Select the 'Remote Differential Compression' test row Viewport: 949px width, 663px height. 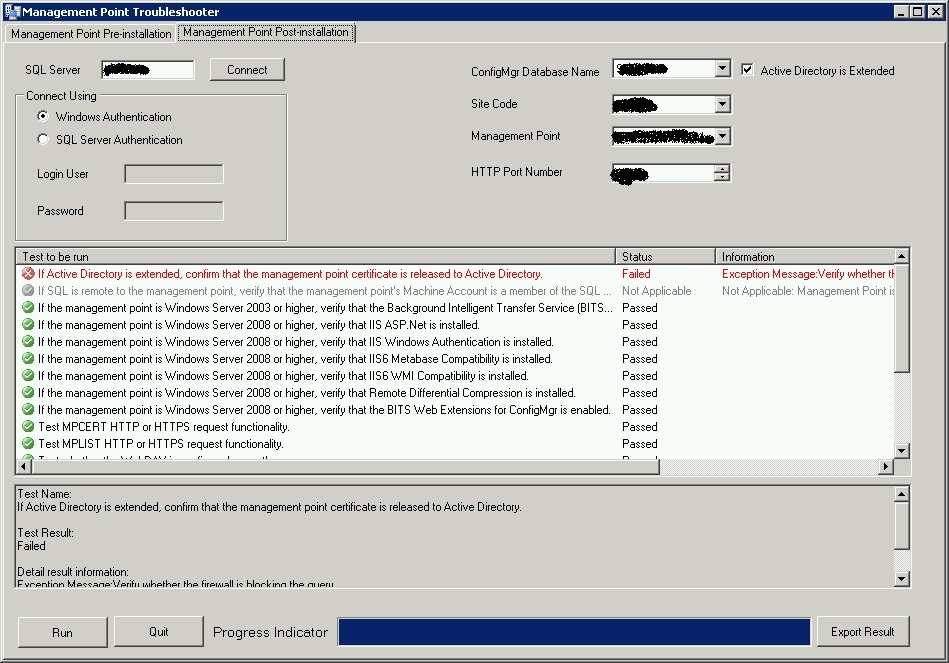(455, 392)
